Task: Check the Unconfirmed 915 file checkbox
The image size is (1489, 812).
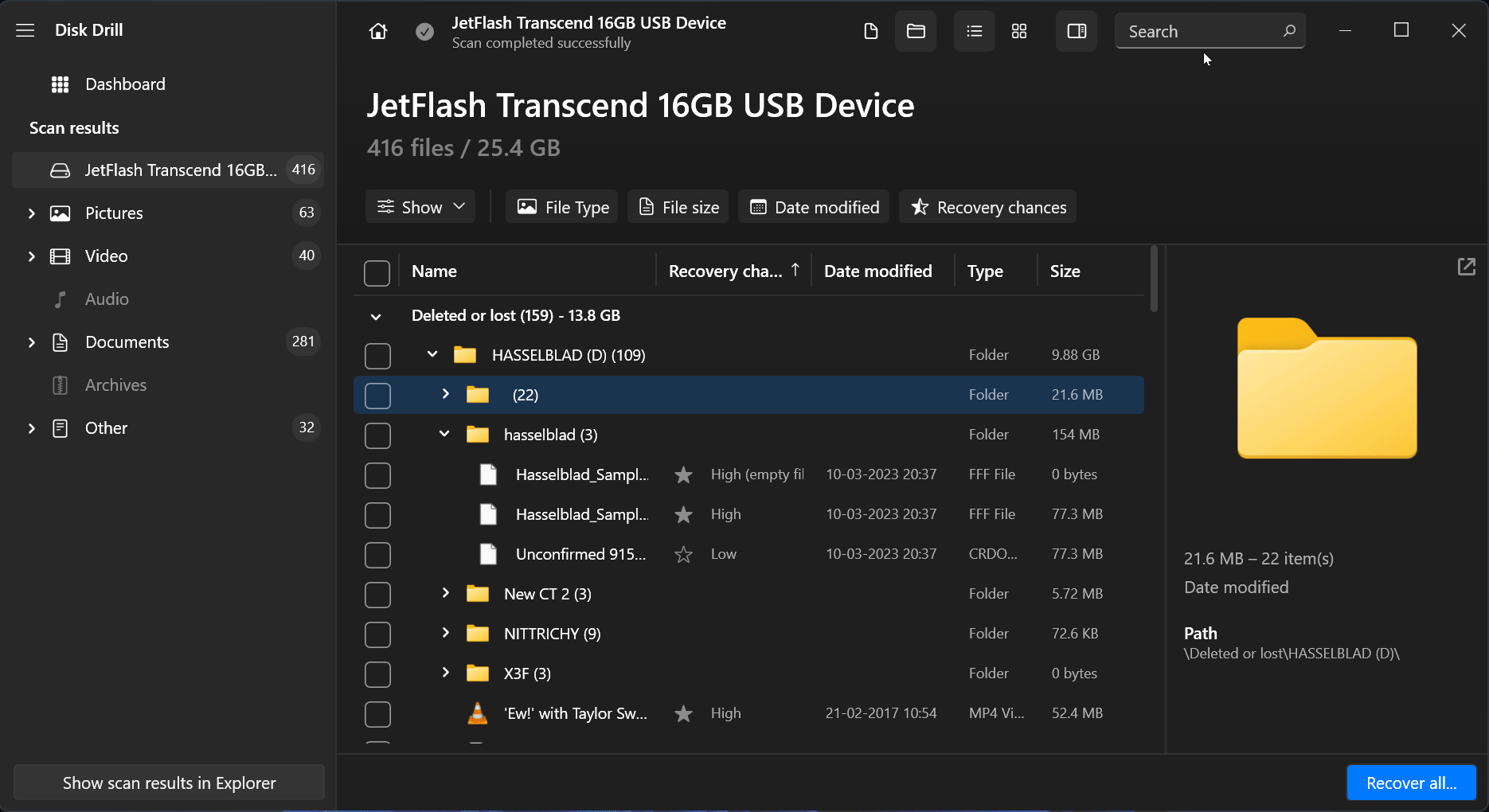Action: tap(377, 555)
